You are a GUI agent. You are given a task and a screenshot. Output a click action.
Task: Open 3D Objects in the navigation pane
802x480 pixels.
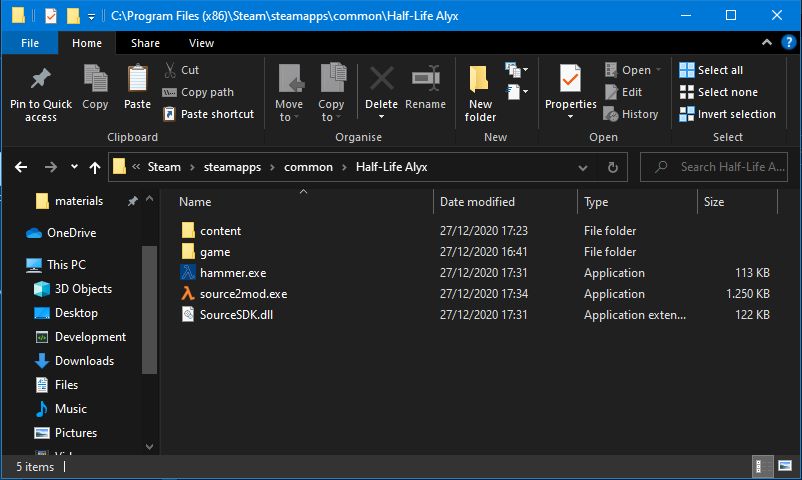click(73, 289)
